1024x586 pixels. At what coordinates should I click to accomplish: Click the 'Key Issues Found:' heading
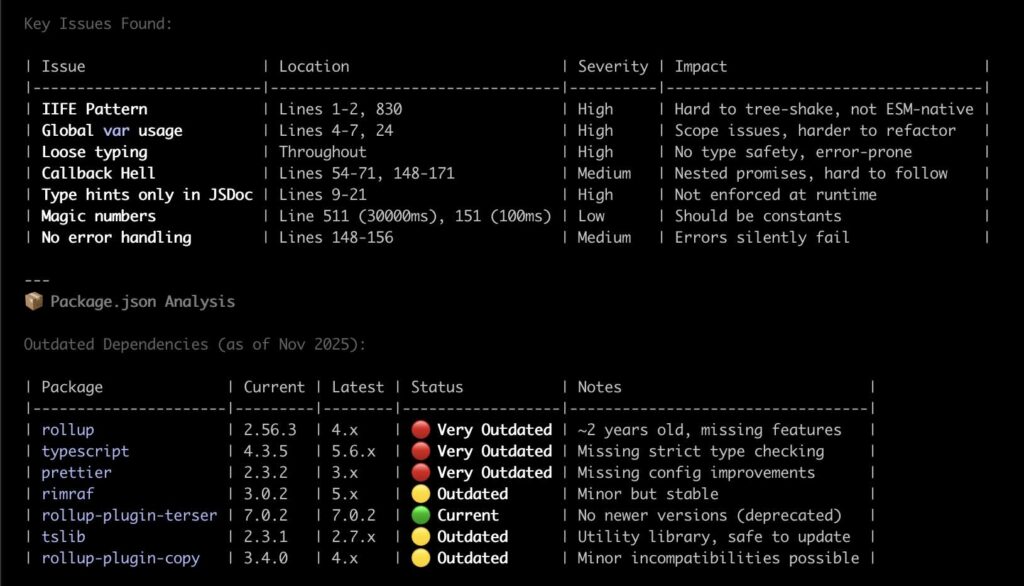pyautogui.click(x=98, y=23)
